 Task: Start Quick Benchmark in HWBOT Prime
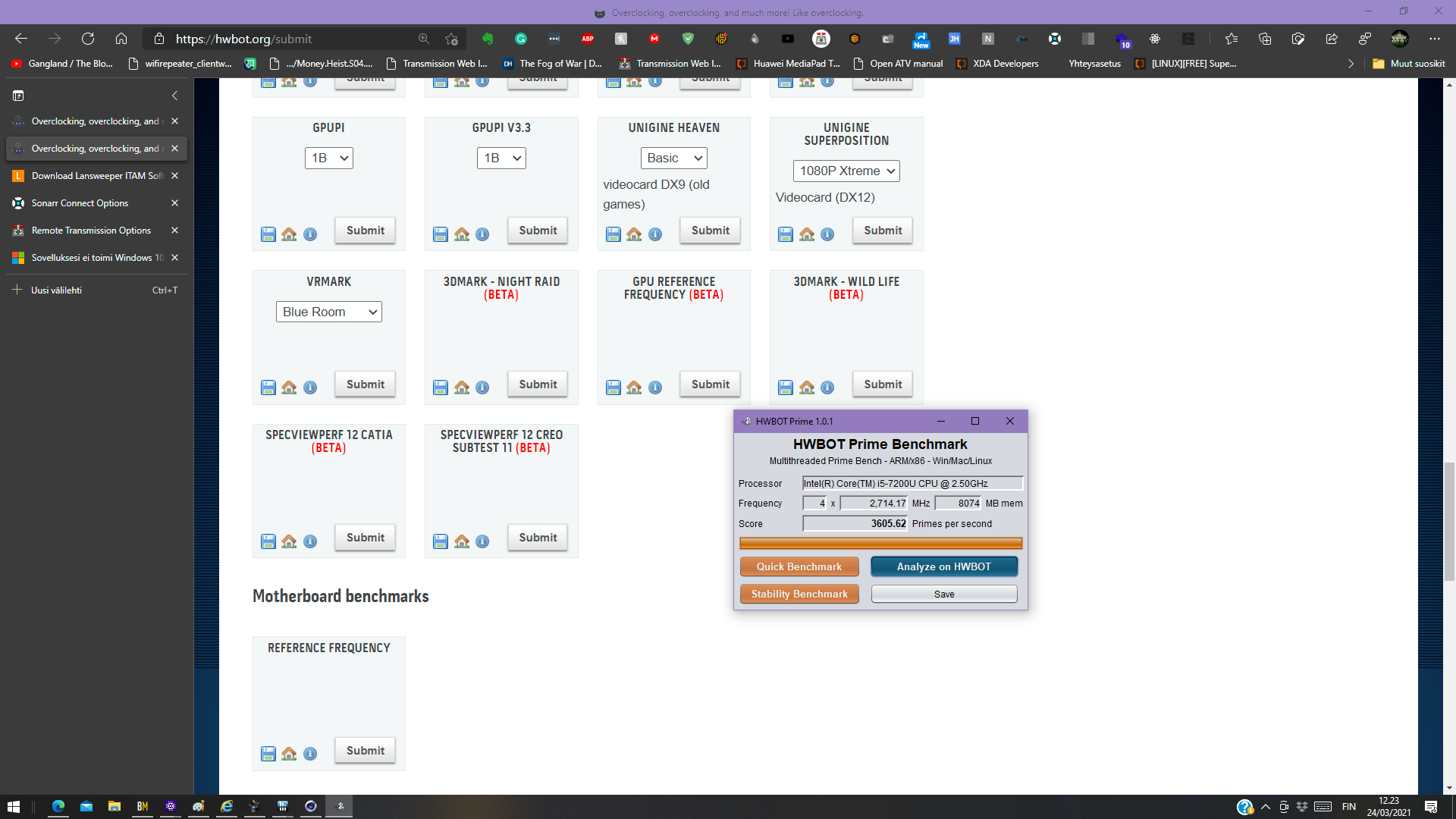click(x=799, y=566)
